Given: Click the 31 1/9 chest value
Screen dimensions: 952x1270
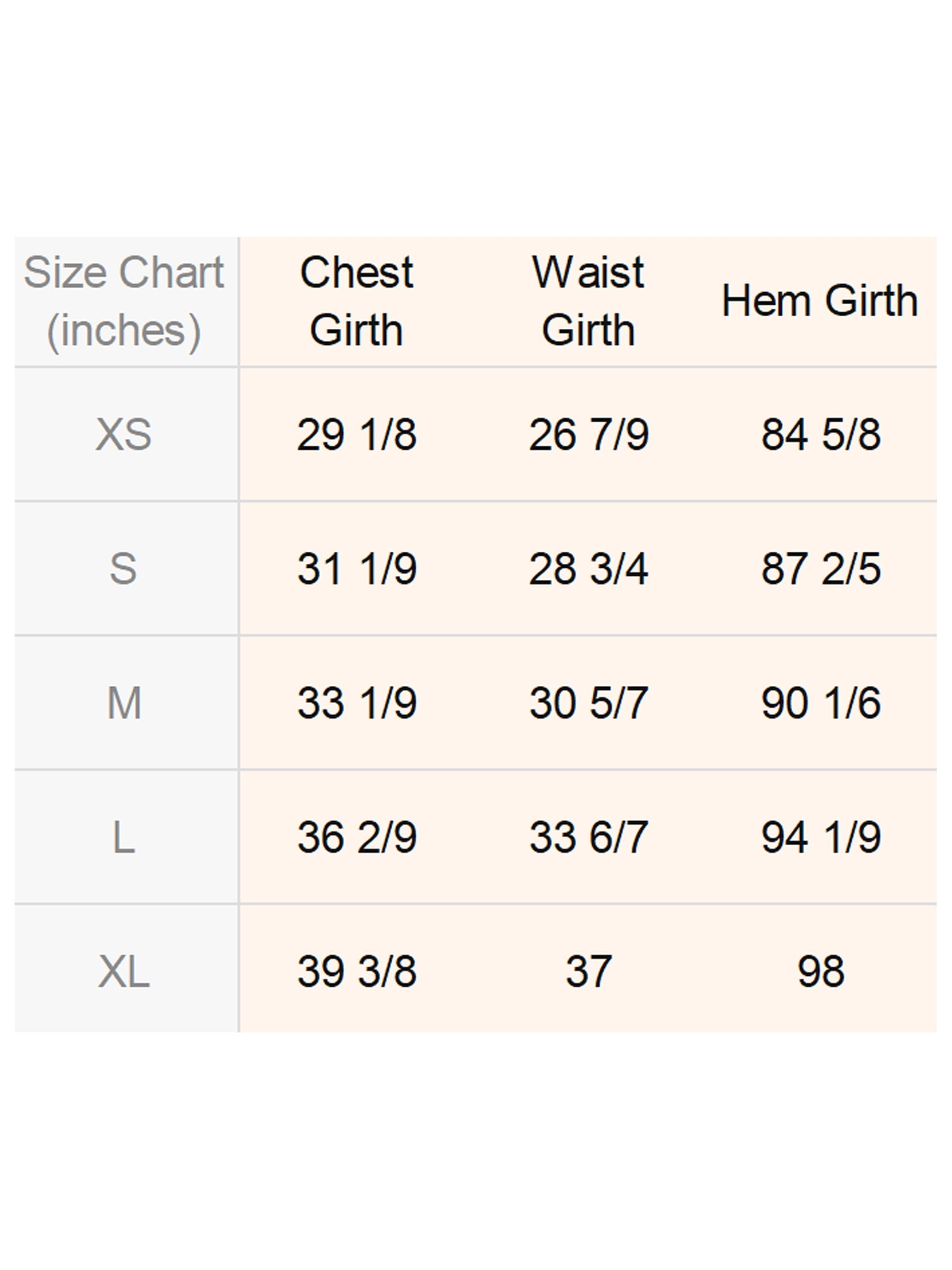Looking at the screenshot, I should click(357, 568).
